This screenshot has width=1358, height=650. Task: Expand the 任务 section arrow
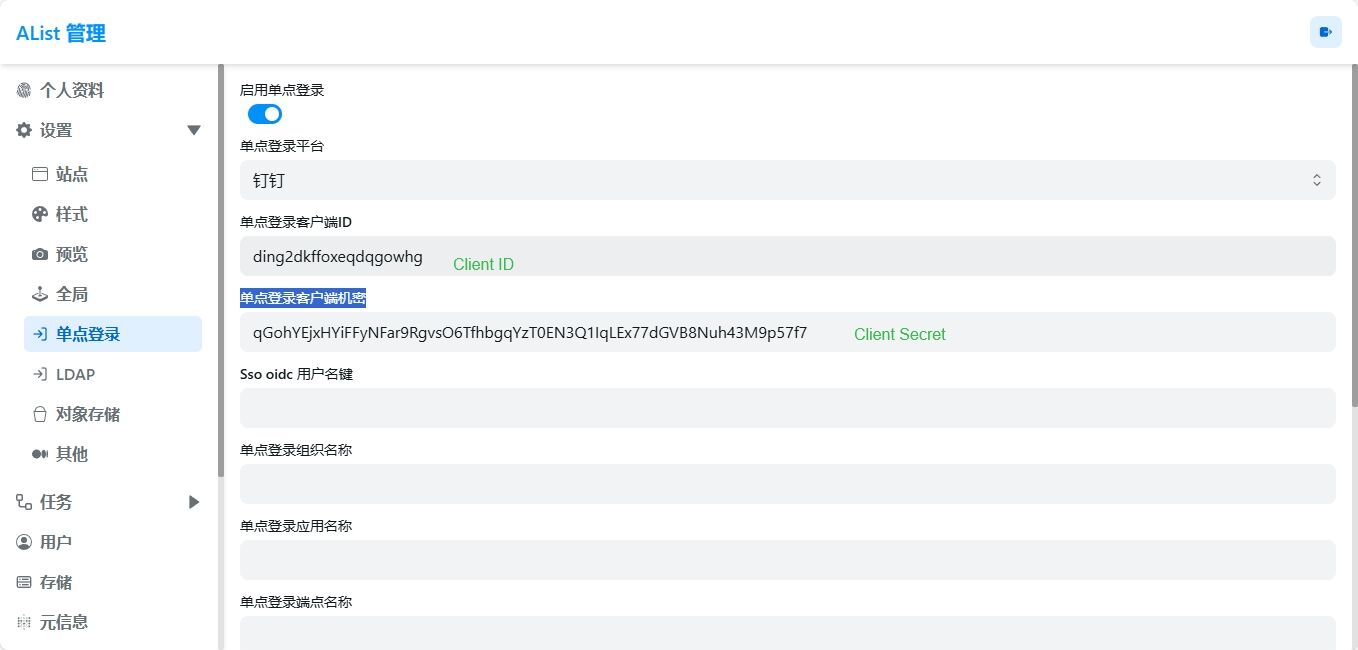[x=194, y=502]
